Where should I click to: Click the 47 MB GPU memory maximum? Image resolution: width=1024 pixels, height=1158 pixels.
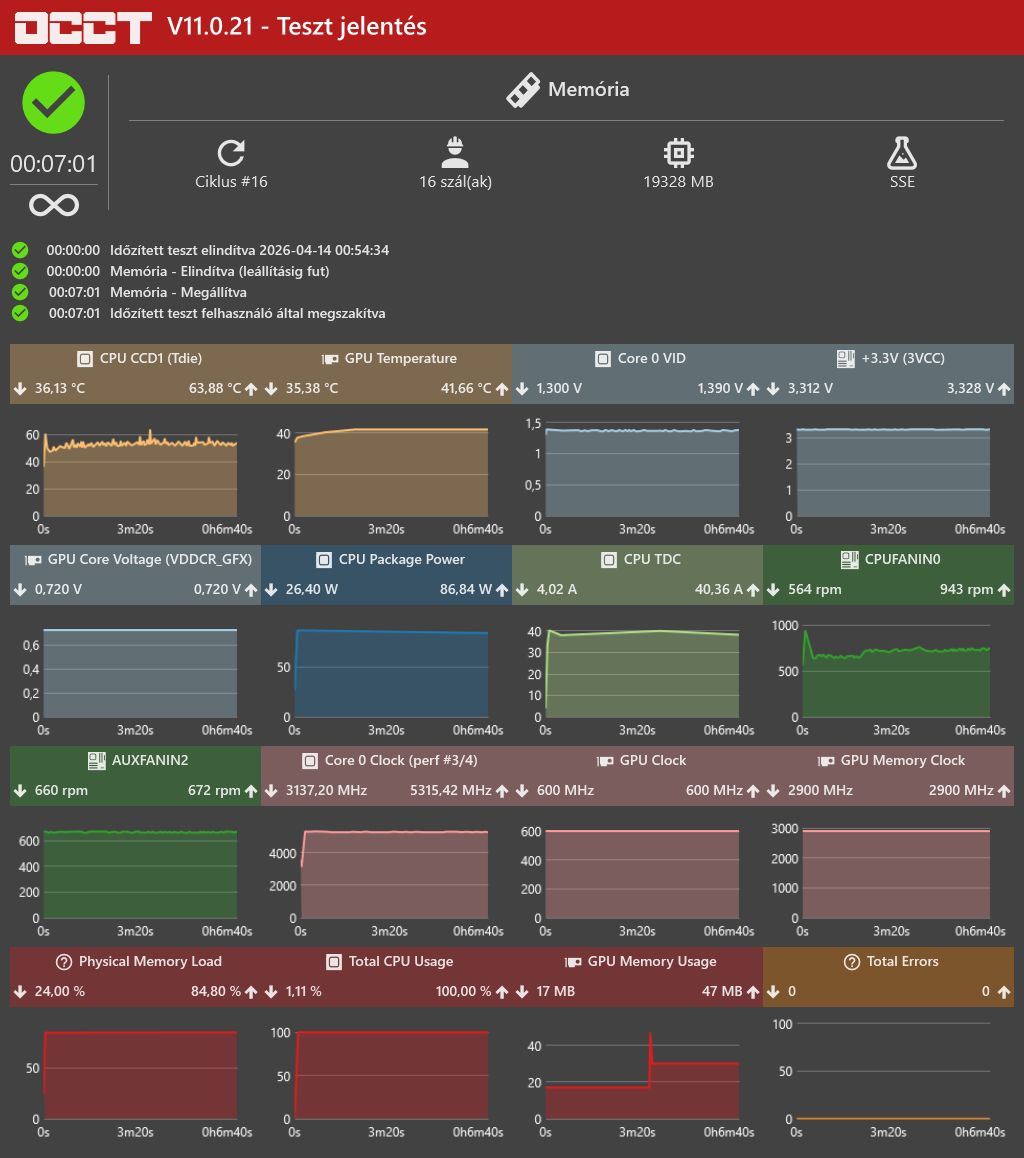722,992
